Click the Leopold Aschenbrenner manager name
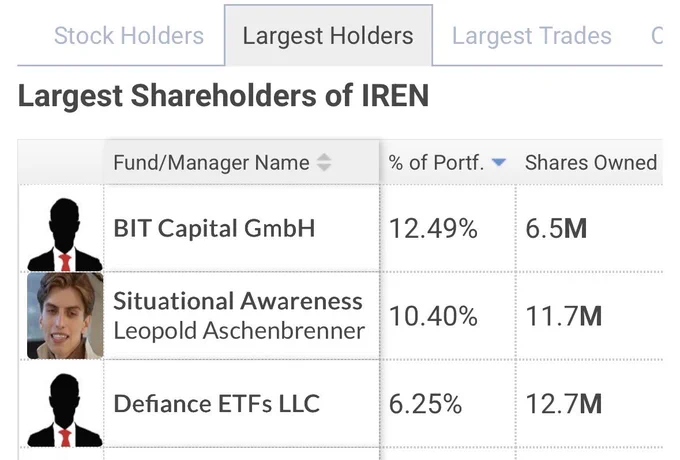Viewport: 680px width, 460px height. pos(239,331)
